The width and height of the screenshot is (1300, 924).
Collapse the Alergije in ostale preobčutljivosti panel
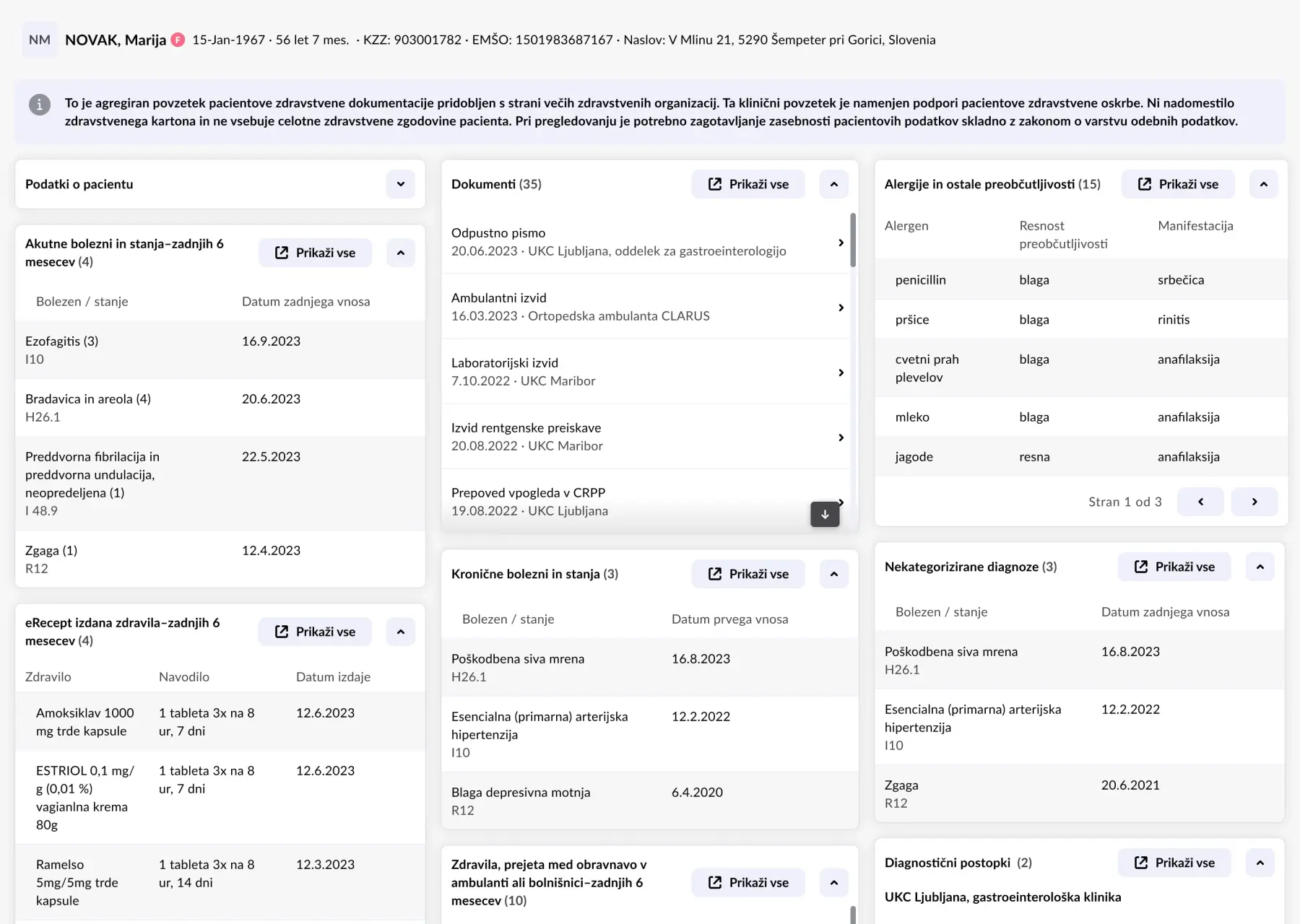point(1263,184)
